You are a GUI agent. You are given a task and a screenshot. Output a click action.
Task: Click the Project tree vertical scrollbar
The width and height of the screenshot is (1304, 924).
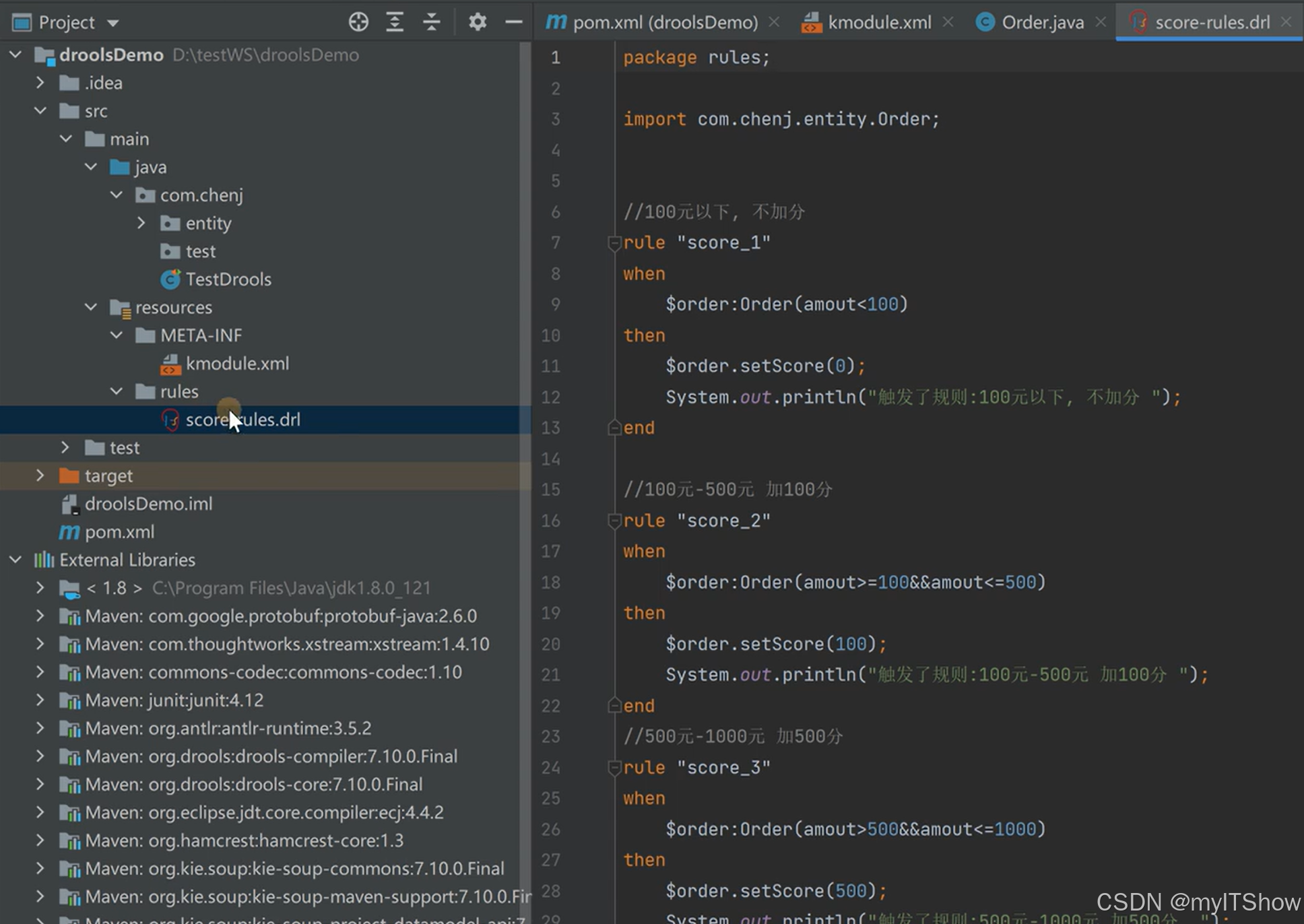[x=525, y=269]
